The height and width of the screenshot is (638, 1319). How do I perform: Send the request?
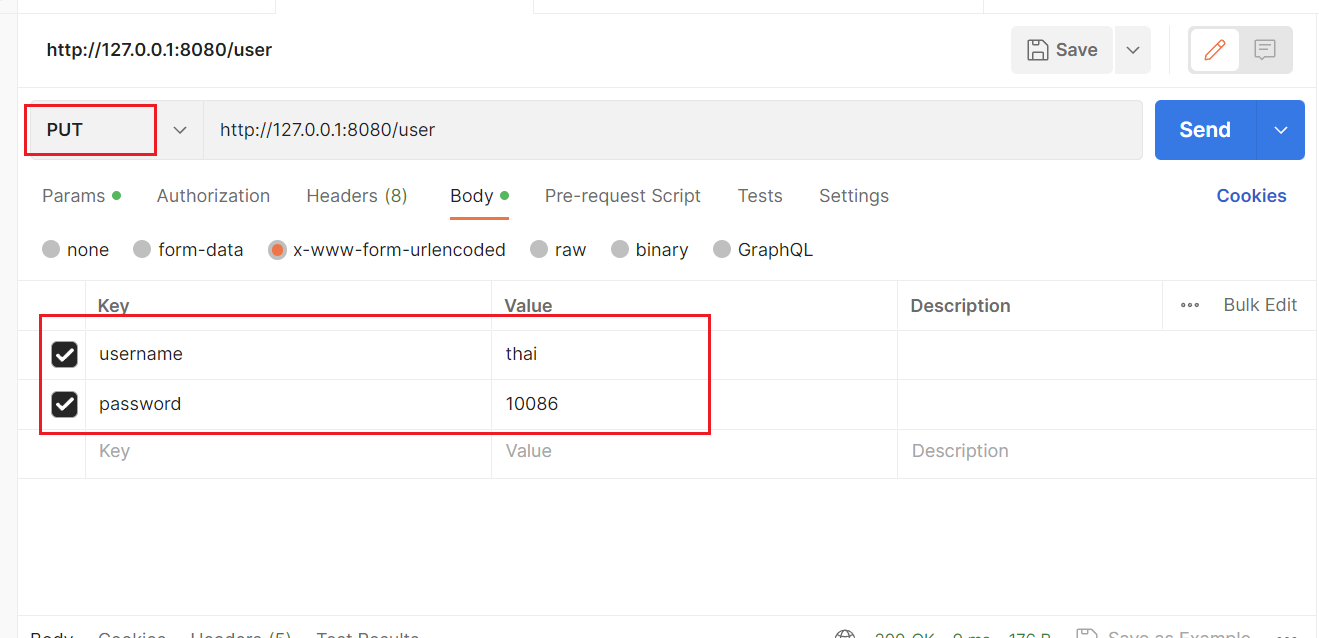point(1205,130)
